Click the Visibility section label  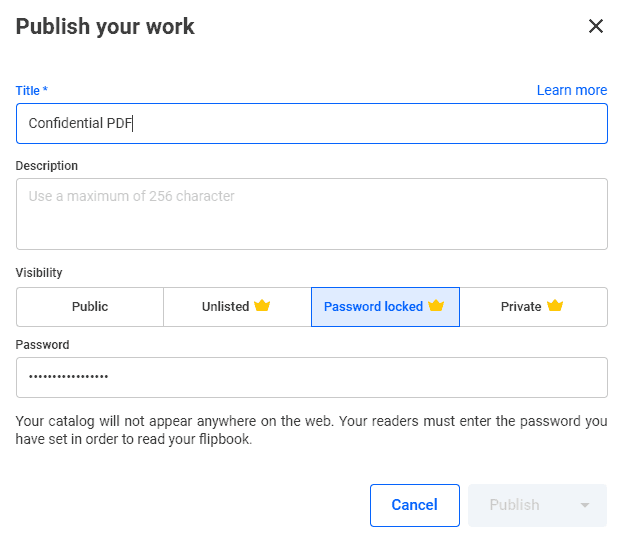tap(39, 273)
